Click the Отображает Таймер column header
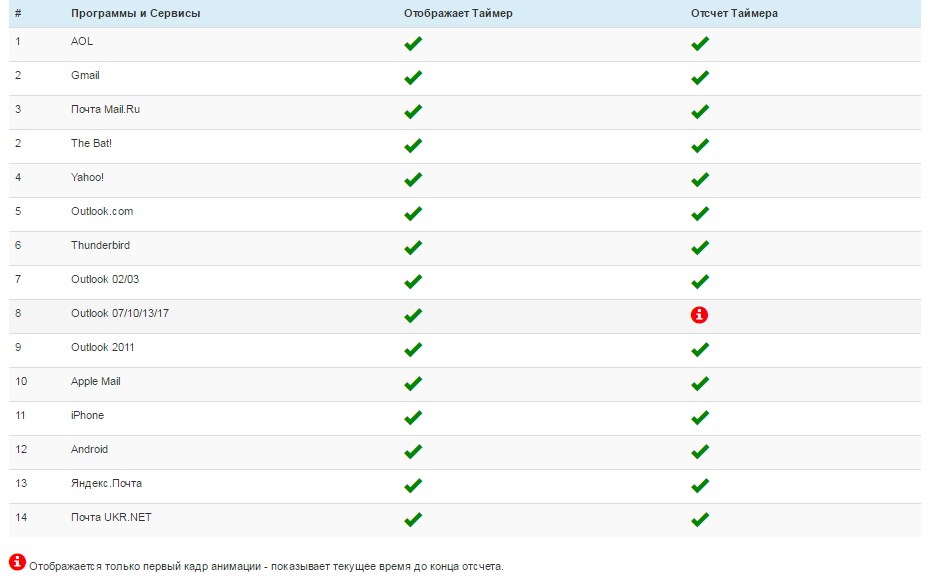The image size is (933, 584). click(458, 13)
